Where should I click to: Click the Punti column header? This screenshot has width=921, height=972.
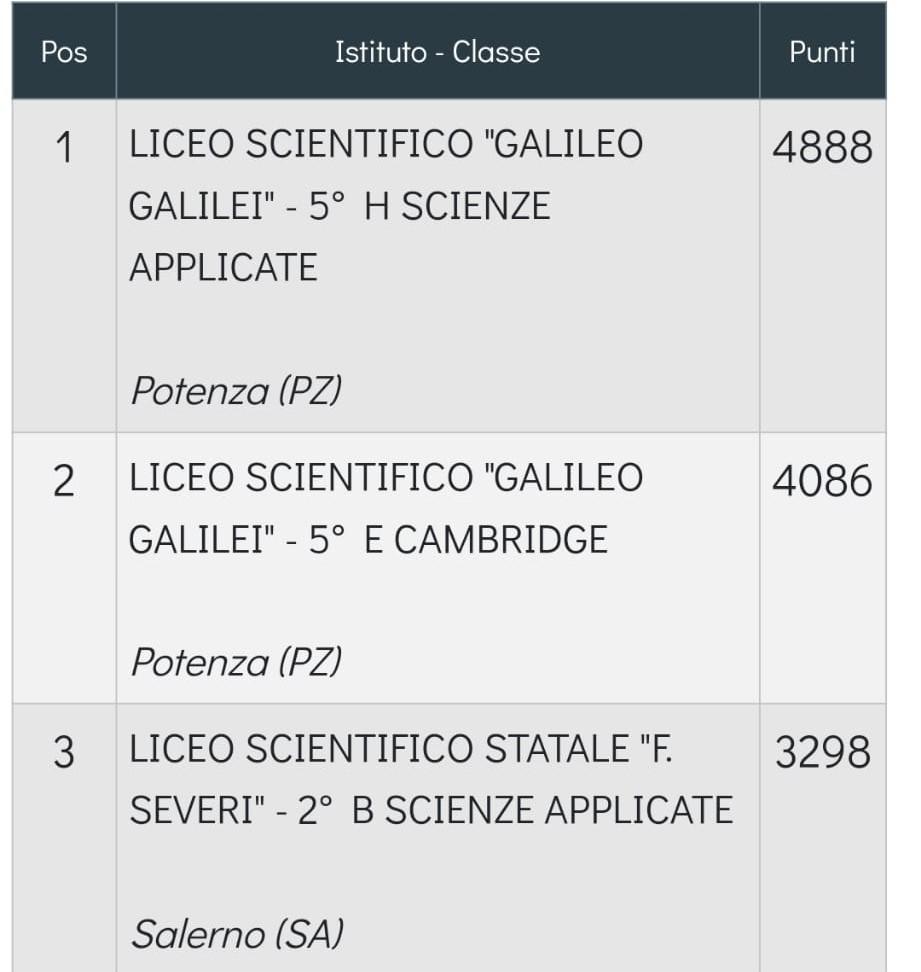(822, 51)
